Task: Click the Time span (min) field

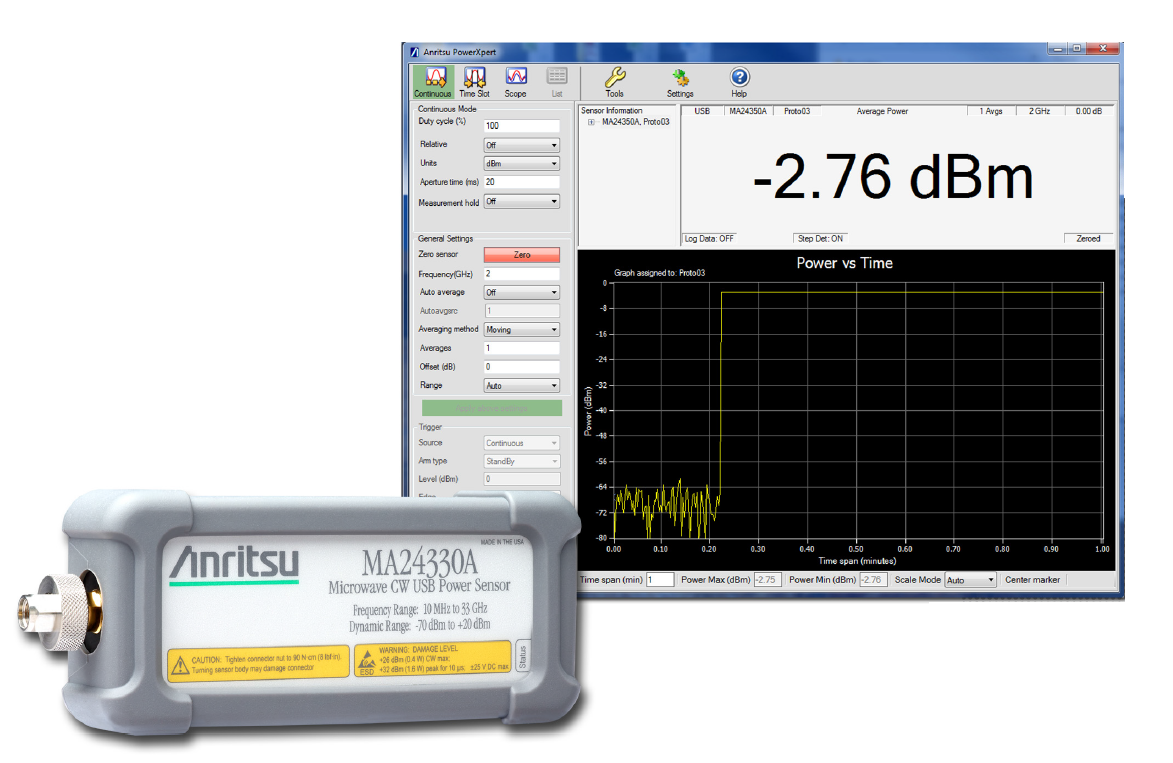Action: coord(660,580)
